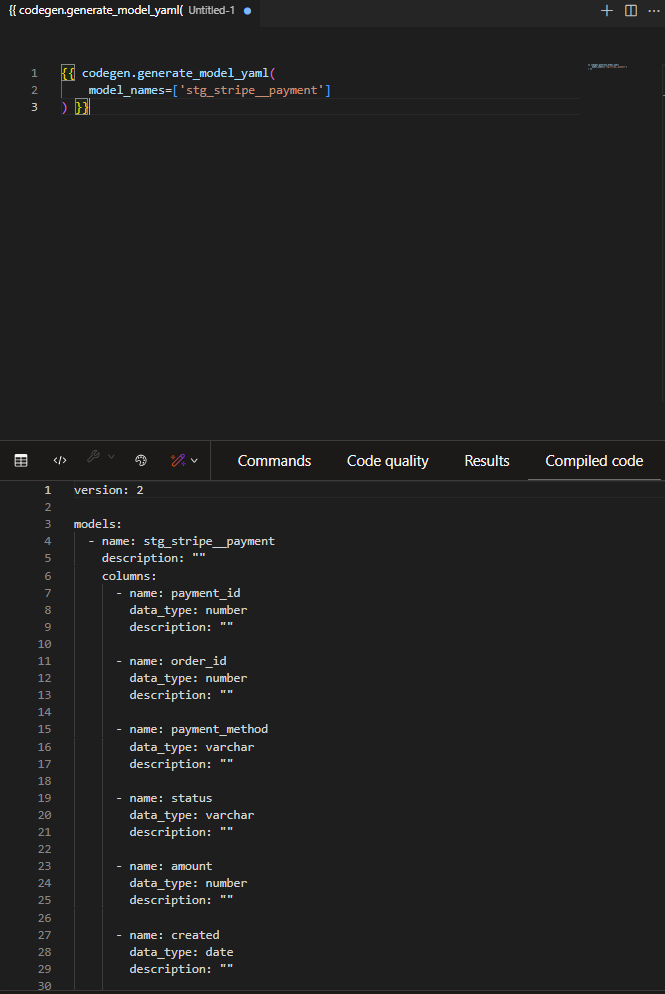Click the split editor layout icon
This screenshot has height=994, width=665.
coord(631,10)
